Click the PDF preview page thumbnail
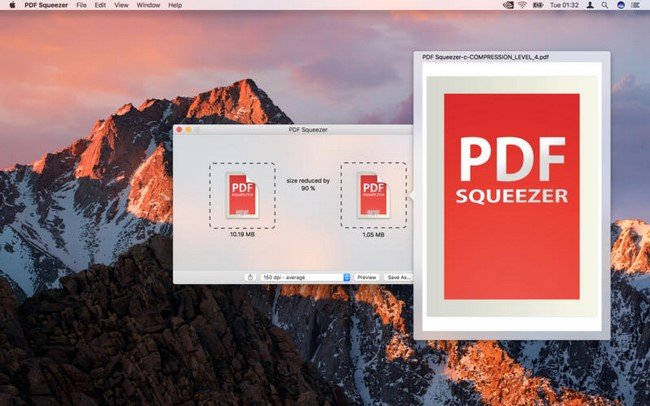Screen dimensions: 650x406 click(x=512, y=197)
